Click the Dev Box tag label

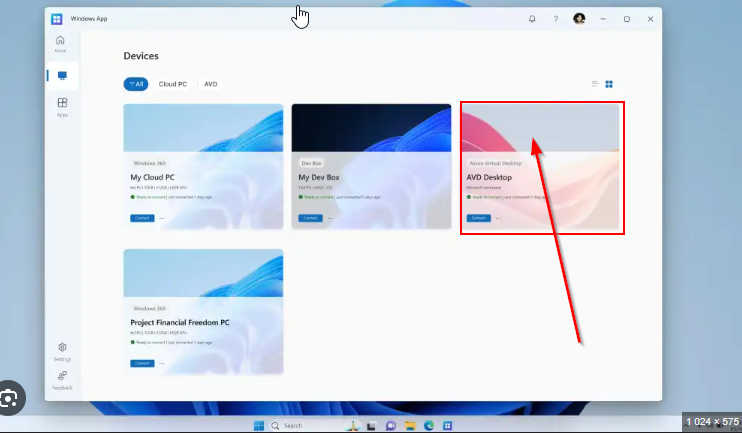311,163
